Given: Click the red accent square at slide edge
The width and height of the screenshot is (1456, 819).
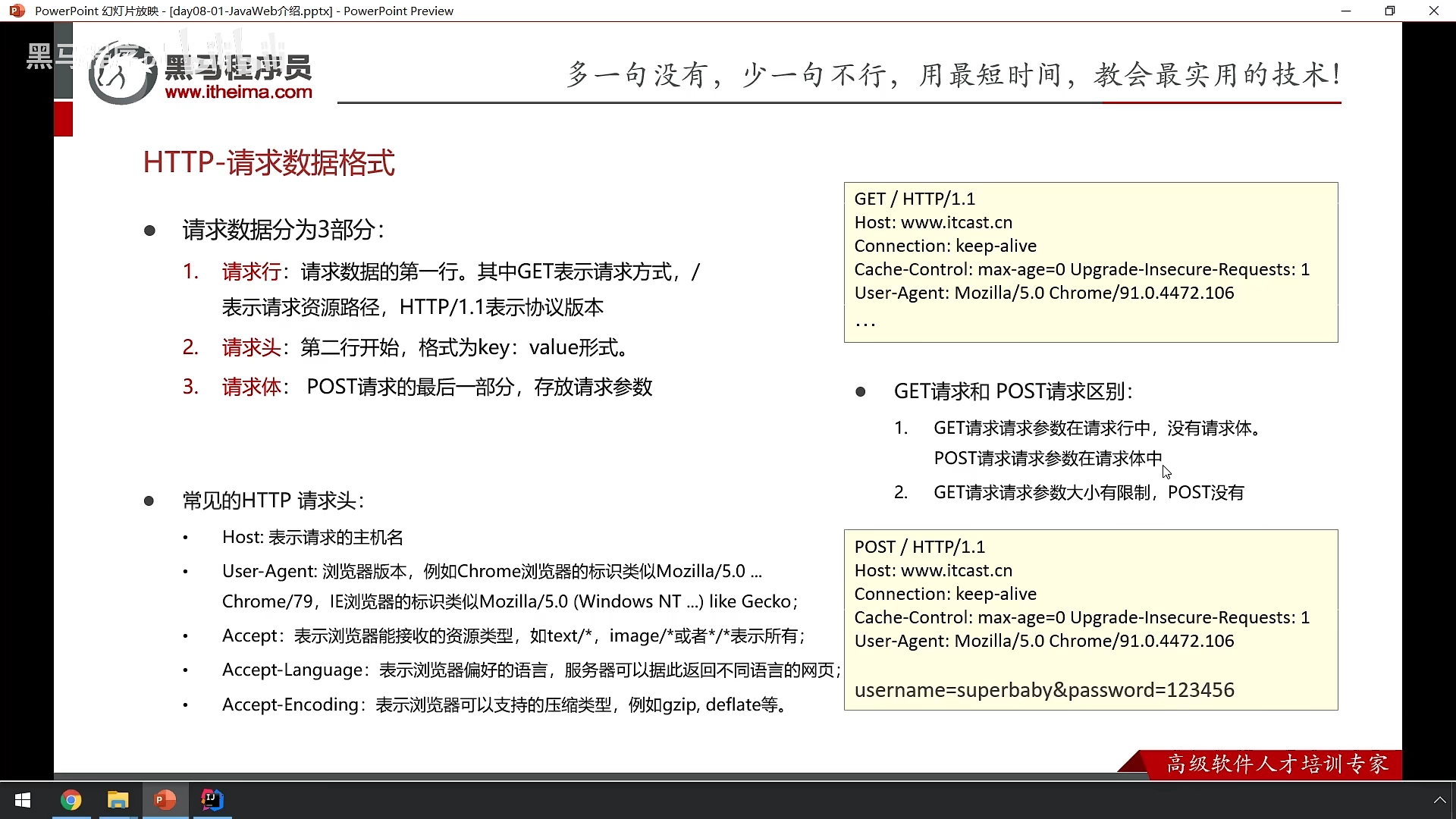Looking at the screenshot, I should (64, 119).
